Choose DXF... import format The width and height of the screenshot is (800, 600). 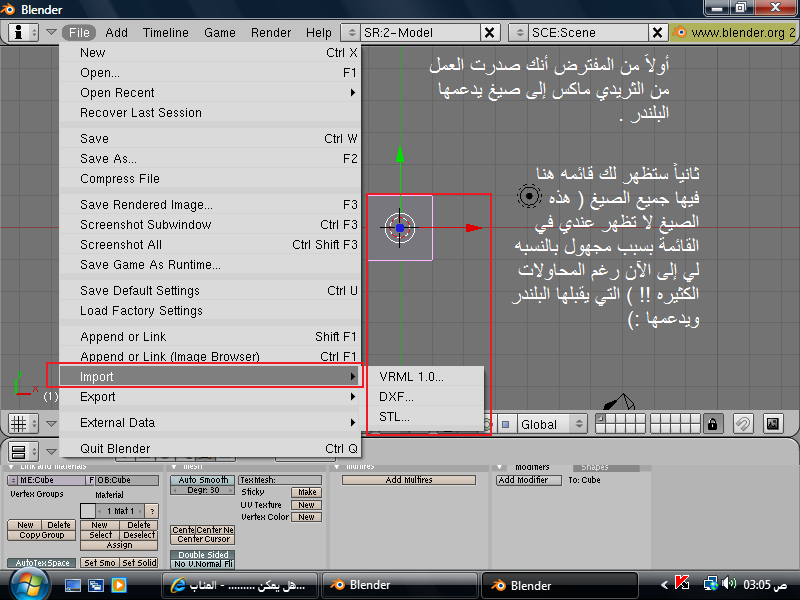(424, 396)
